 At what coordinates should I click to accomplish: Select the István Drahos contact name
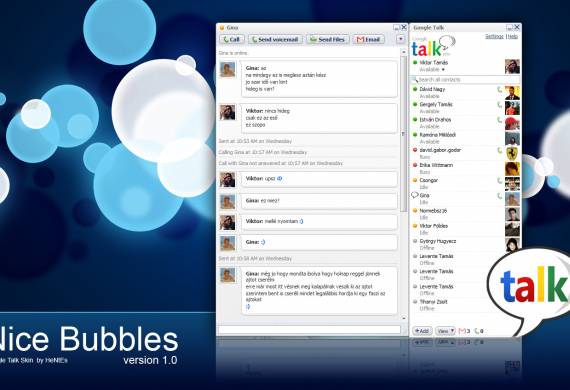[435, 120]
